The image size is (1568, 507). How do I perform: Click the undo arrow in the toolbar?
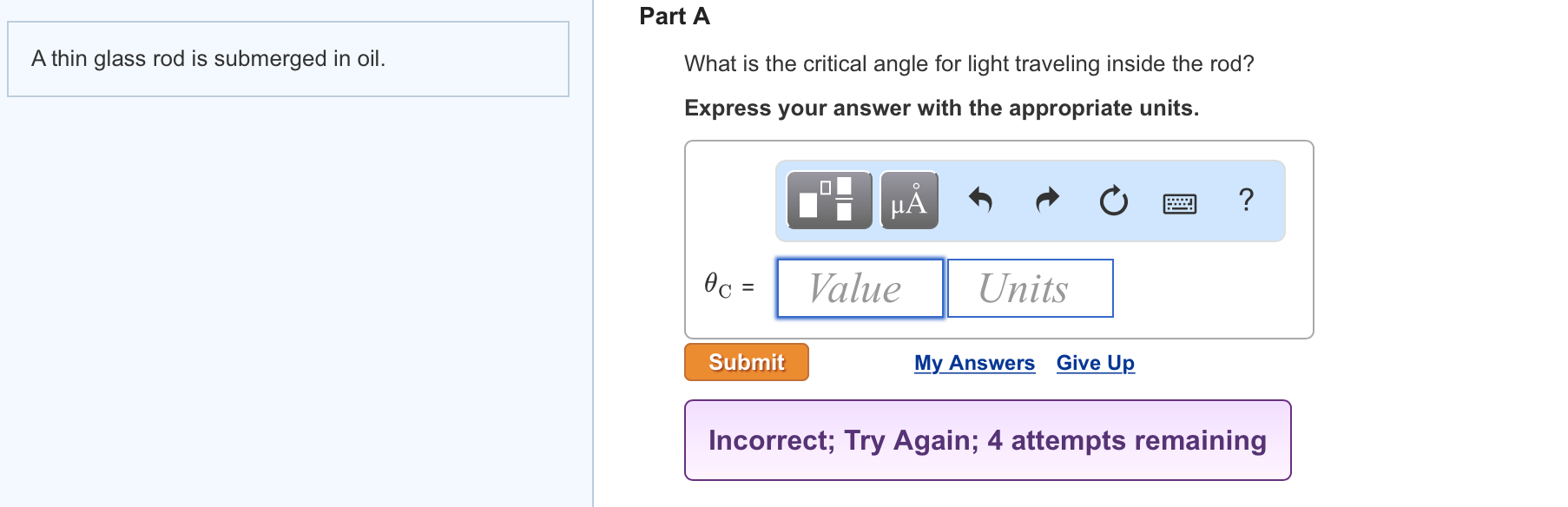point(980,201)
